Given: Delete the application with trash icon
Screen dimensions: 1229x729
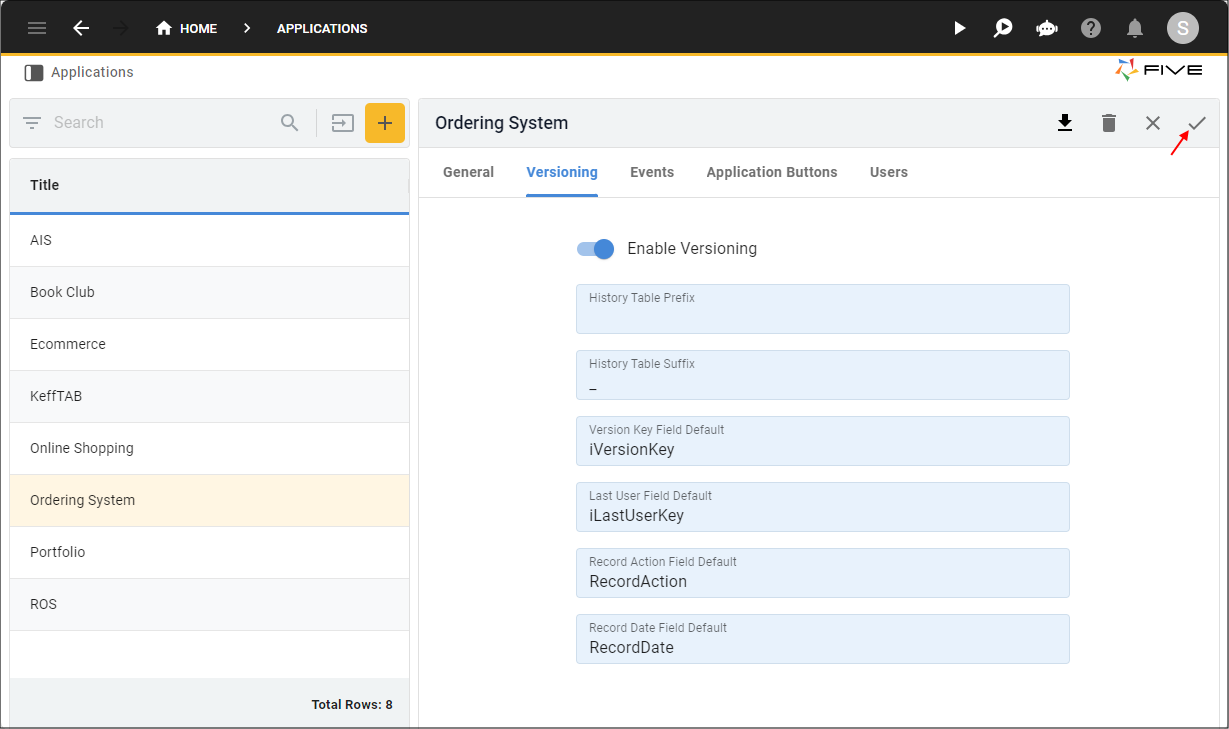Looking at the screenshot, I should click(x=1109, y=123).
